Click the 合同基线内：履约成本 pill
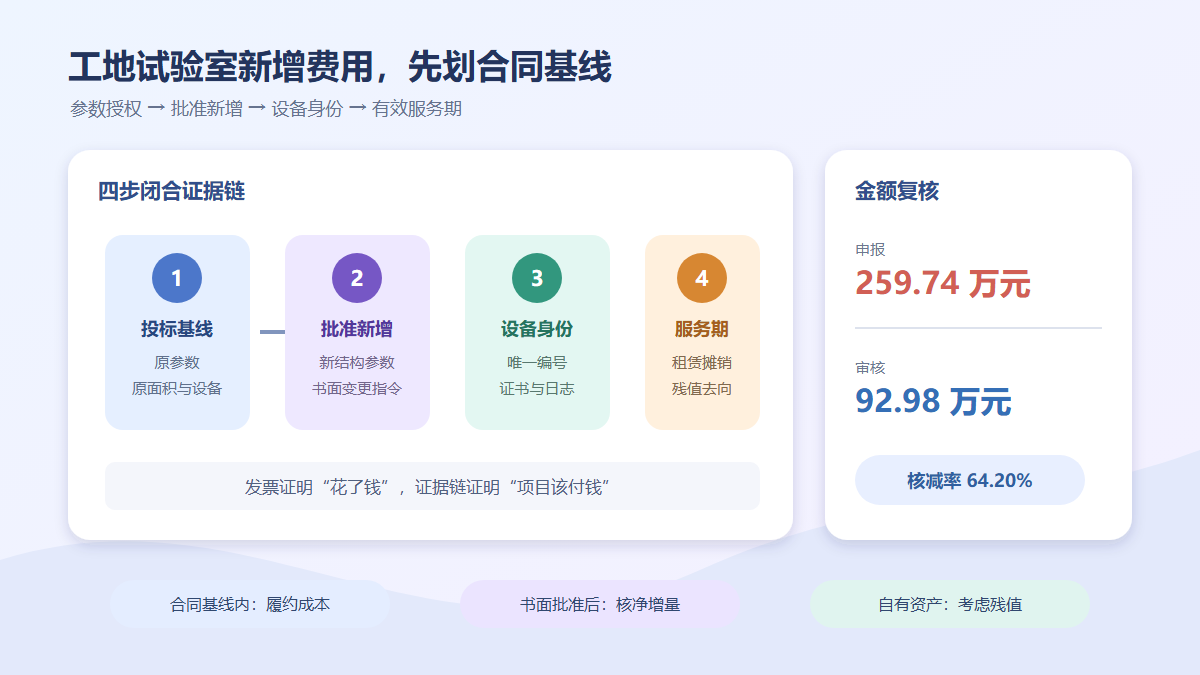This screenshot has height=675, width=1200. 249,604
